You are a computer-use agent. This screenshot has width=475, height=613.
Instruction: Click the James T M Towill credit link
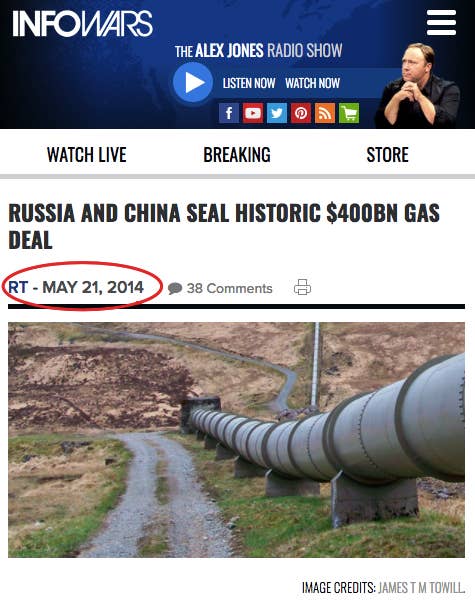(x=422, y=588)
